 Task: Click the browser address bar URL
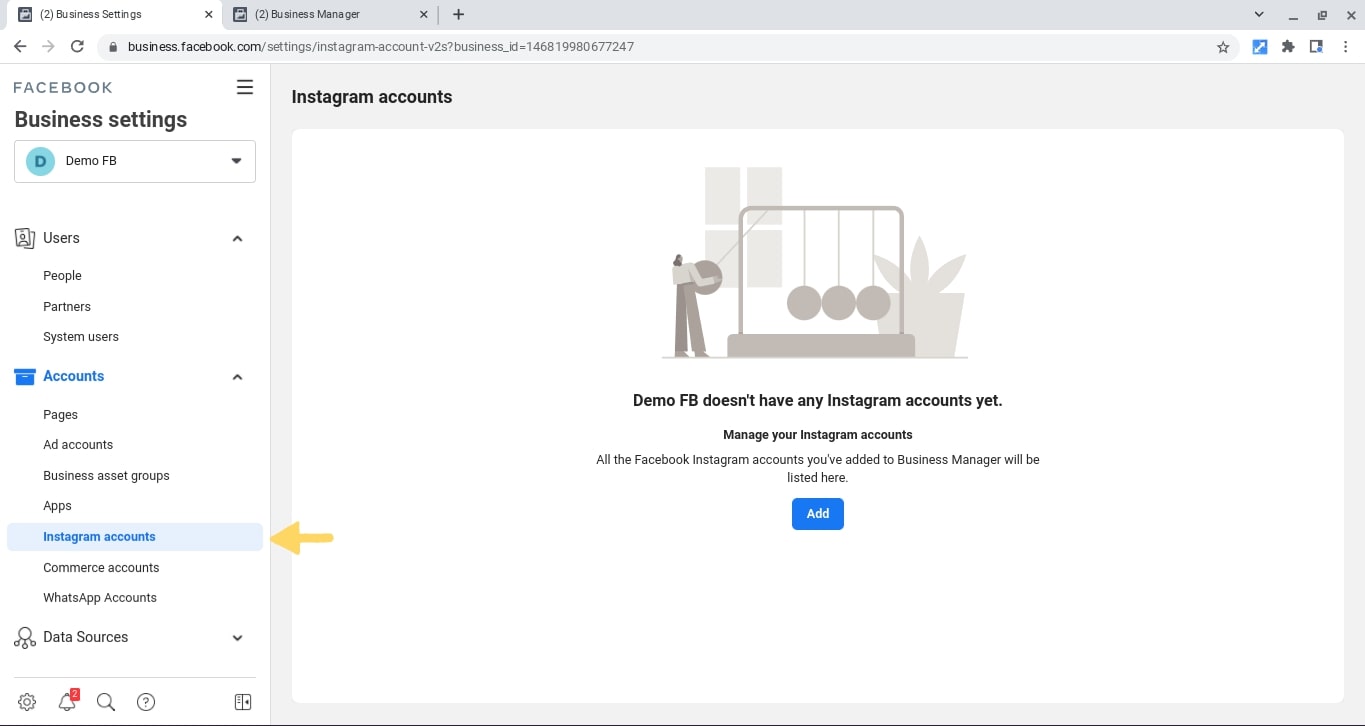click(380, 47)
